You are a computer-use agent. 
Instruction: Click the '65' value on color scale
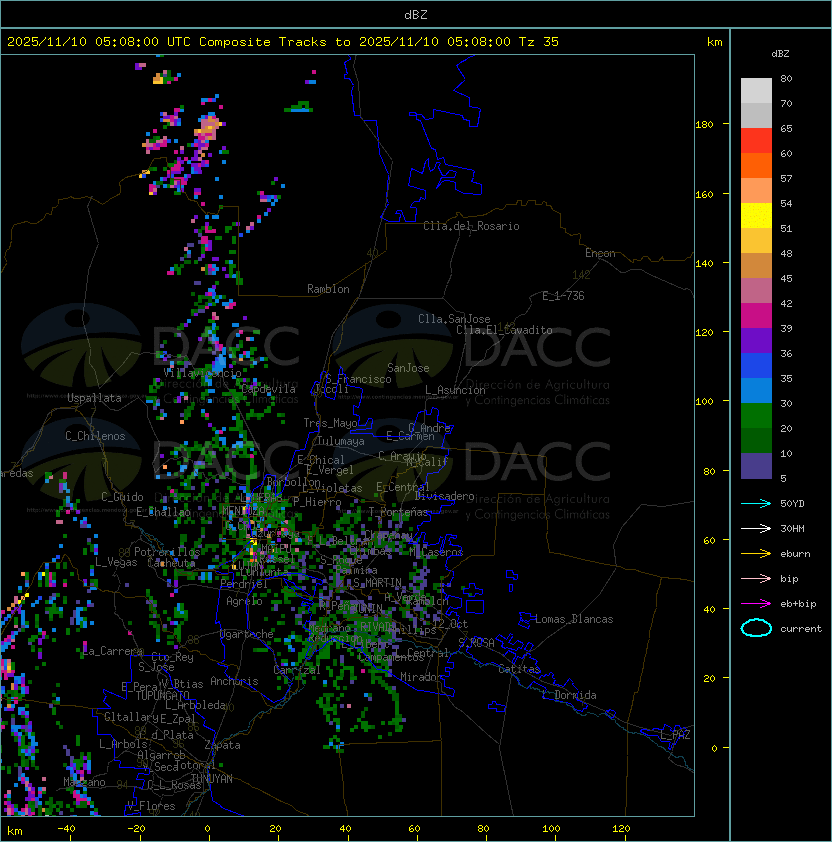coord(786,128)
